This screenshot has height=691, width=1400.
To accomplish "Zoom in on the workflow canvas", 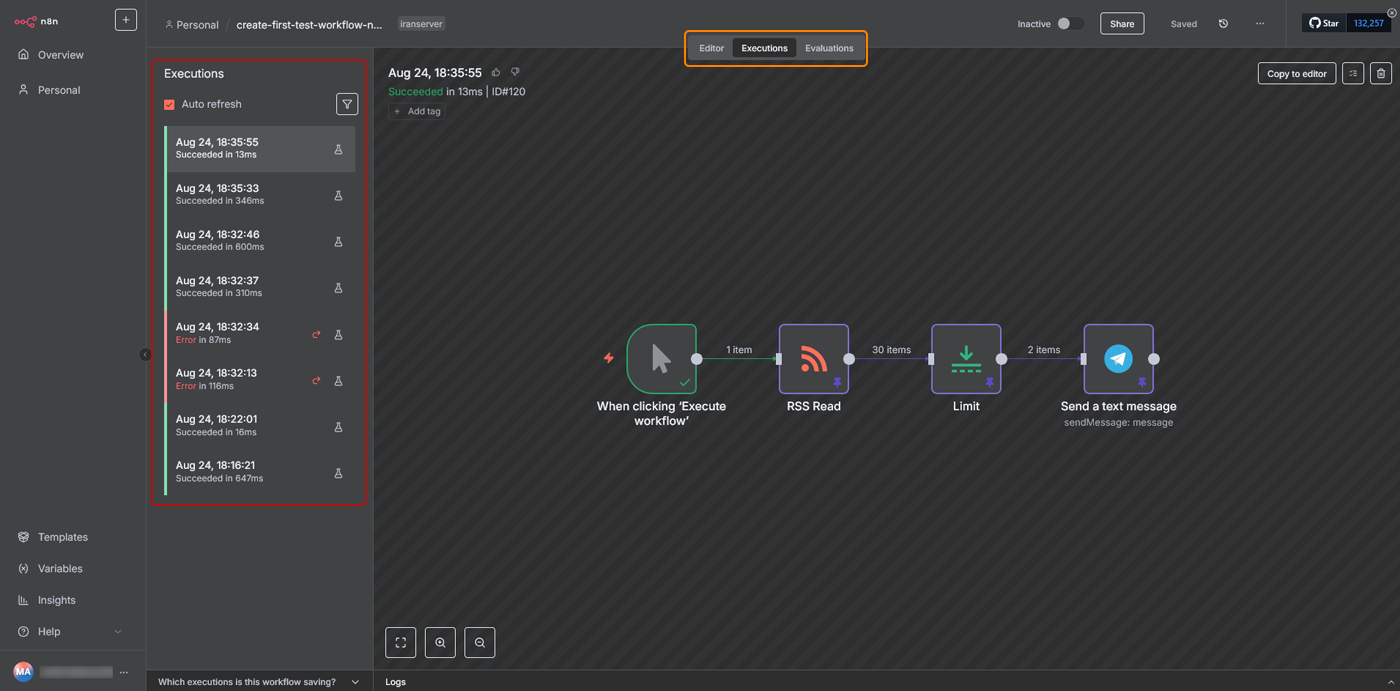I will pyautogui.click(x=440, y=643).
